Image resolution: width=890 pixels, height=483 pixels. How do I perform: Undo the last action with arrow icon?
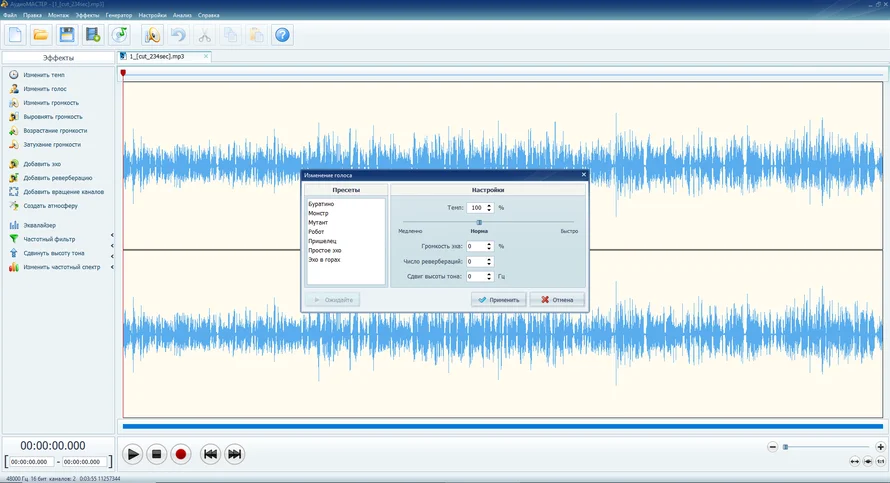[x=178, y=35]
